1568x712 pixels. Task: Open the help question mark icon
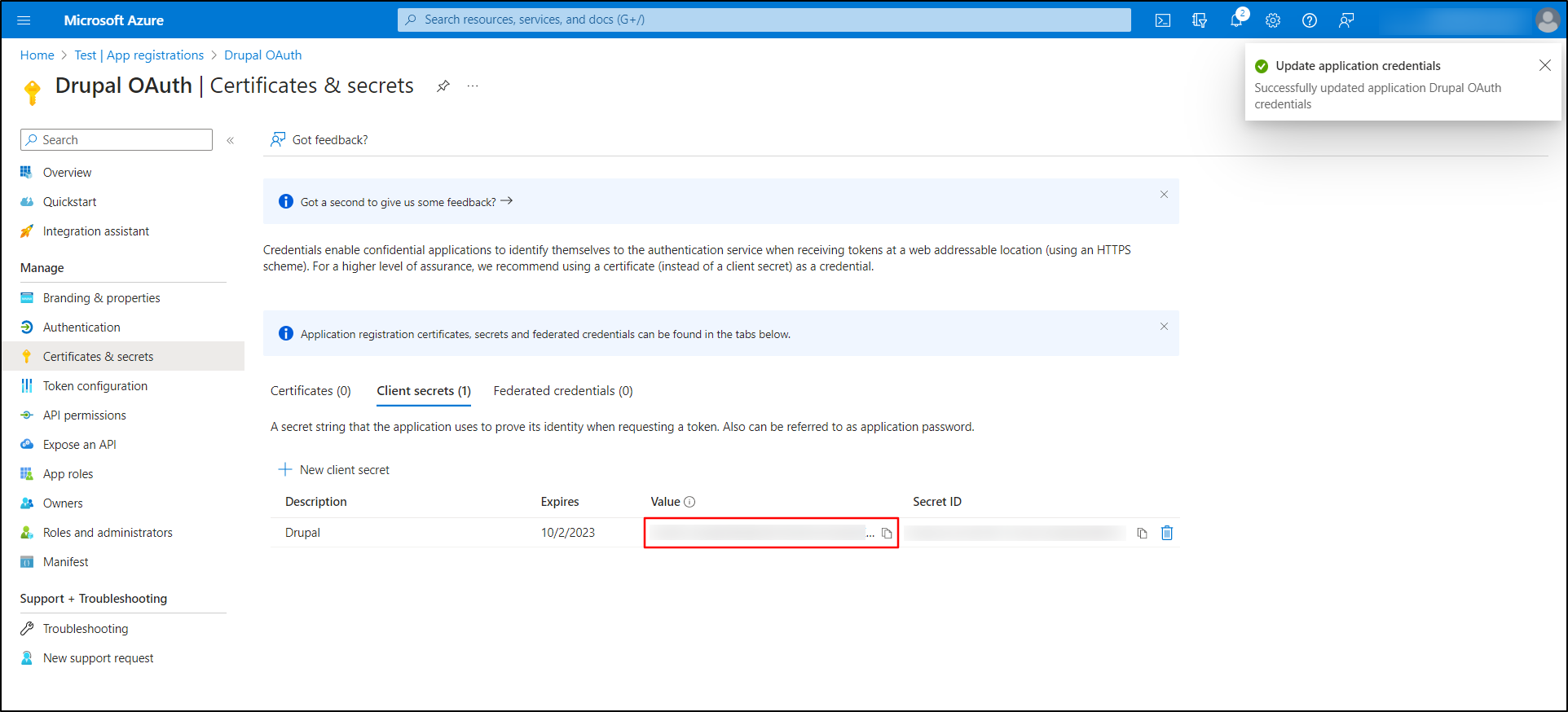click(1310, 20)
